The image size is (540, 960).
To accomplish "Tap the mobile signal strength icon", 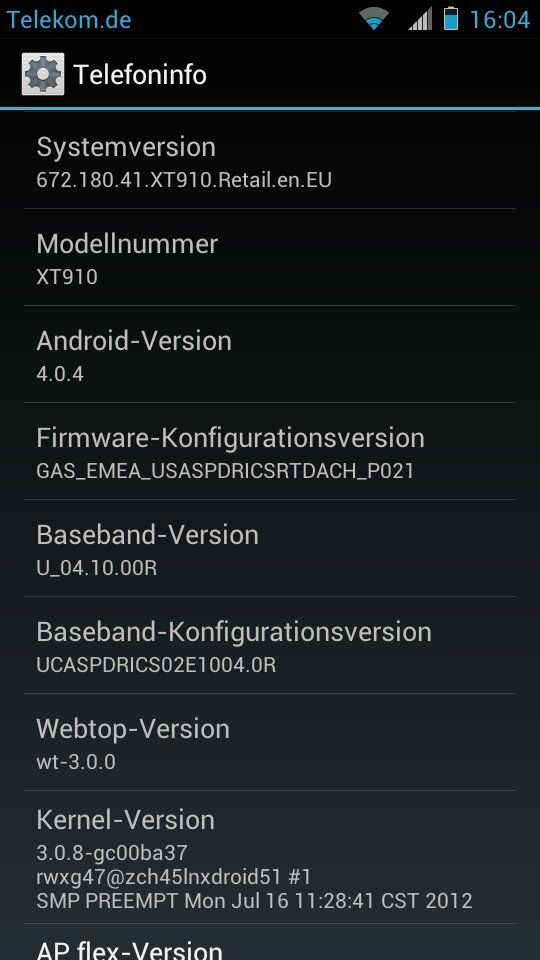I will tap(420, 19).
